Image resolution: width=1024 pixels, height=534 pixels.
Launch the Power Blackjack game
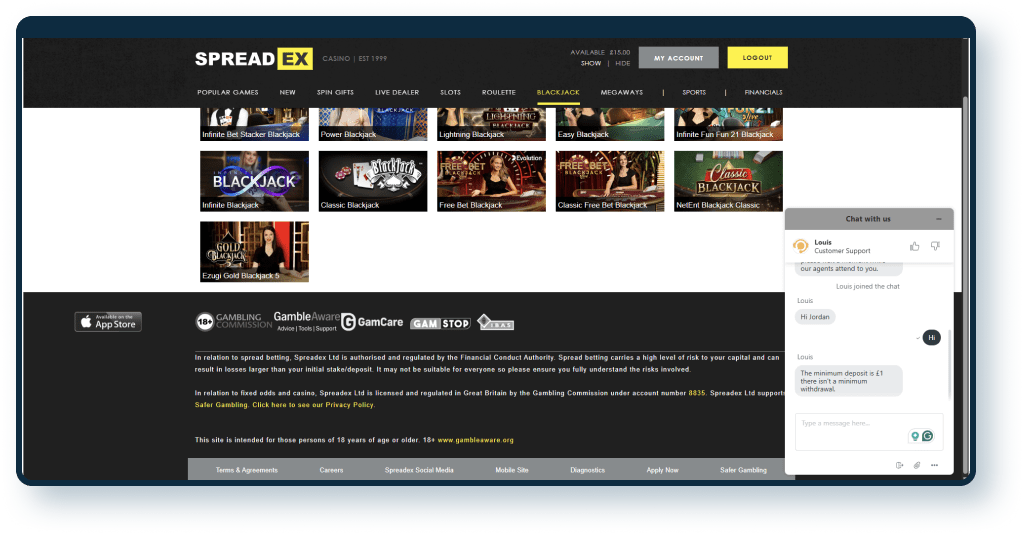point(373,124)
